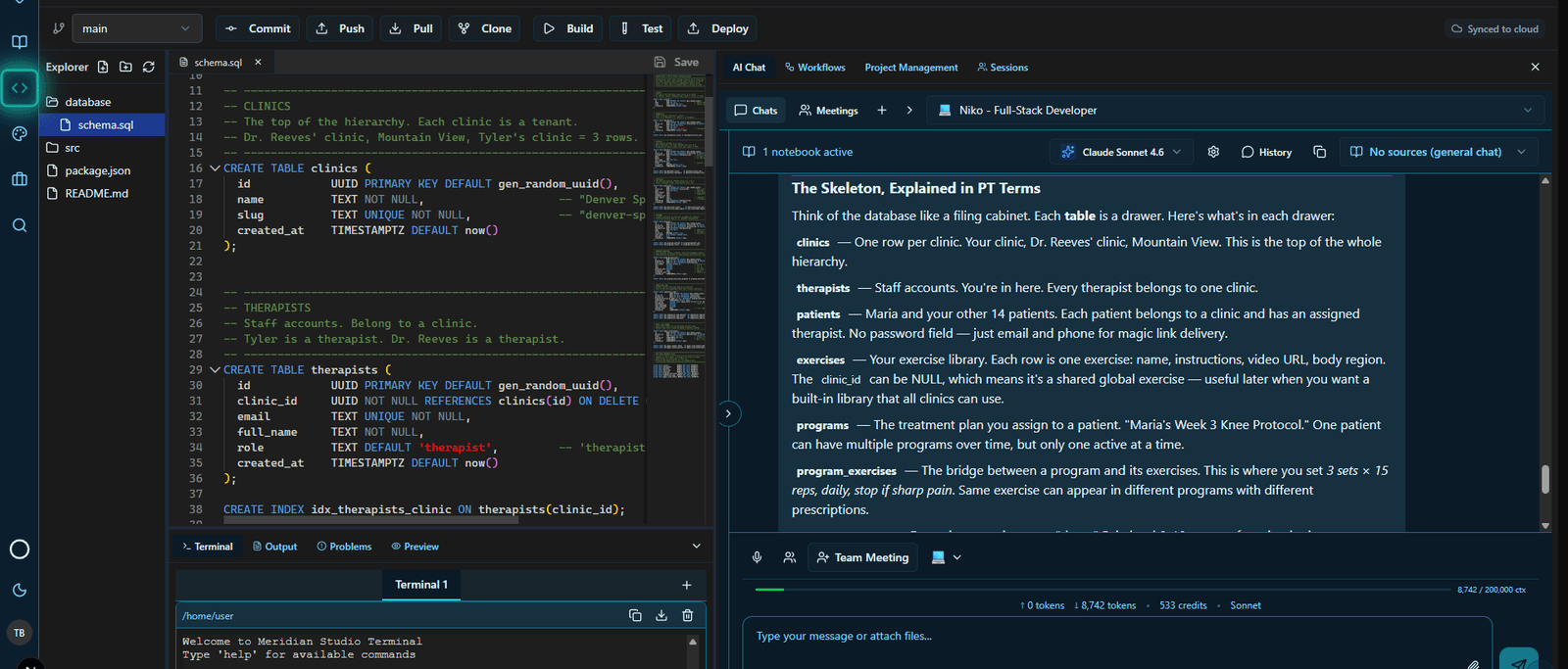The width and height of the screenshot is (1568, 669).
Task: Click the Pull button
Action: (x=412, y=28)
